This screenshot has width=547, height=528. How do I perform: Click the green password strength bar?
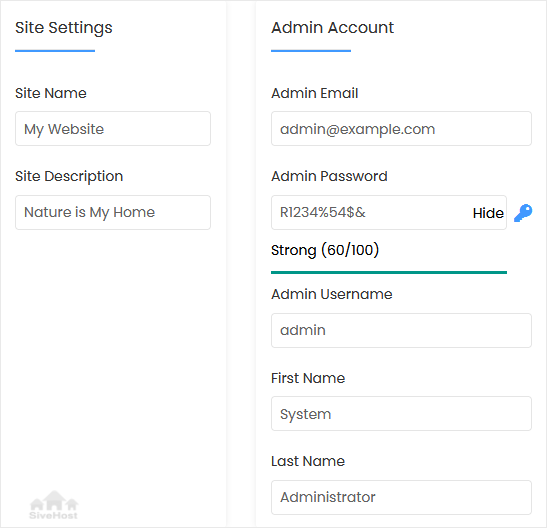pyautogui.click(x=389, y=272)
